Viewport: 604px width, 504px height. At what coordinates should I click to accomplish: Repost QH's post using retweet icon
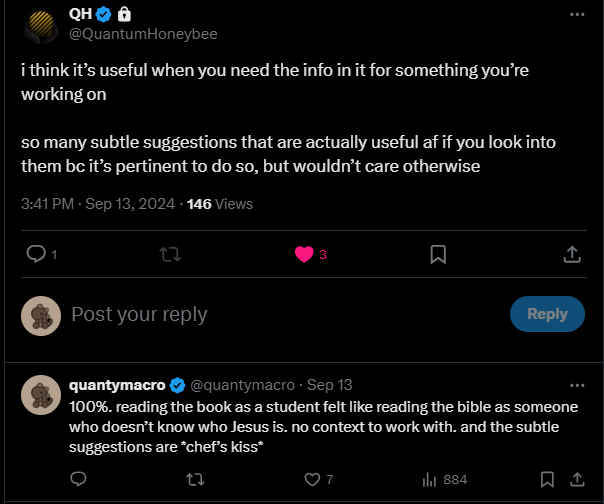pyautogui.click(x=170, y=254)
